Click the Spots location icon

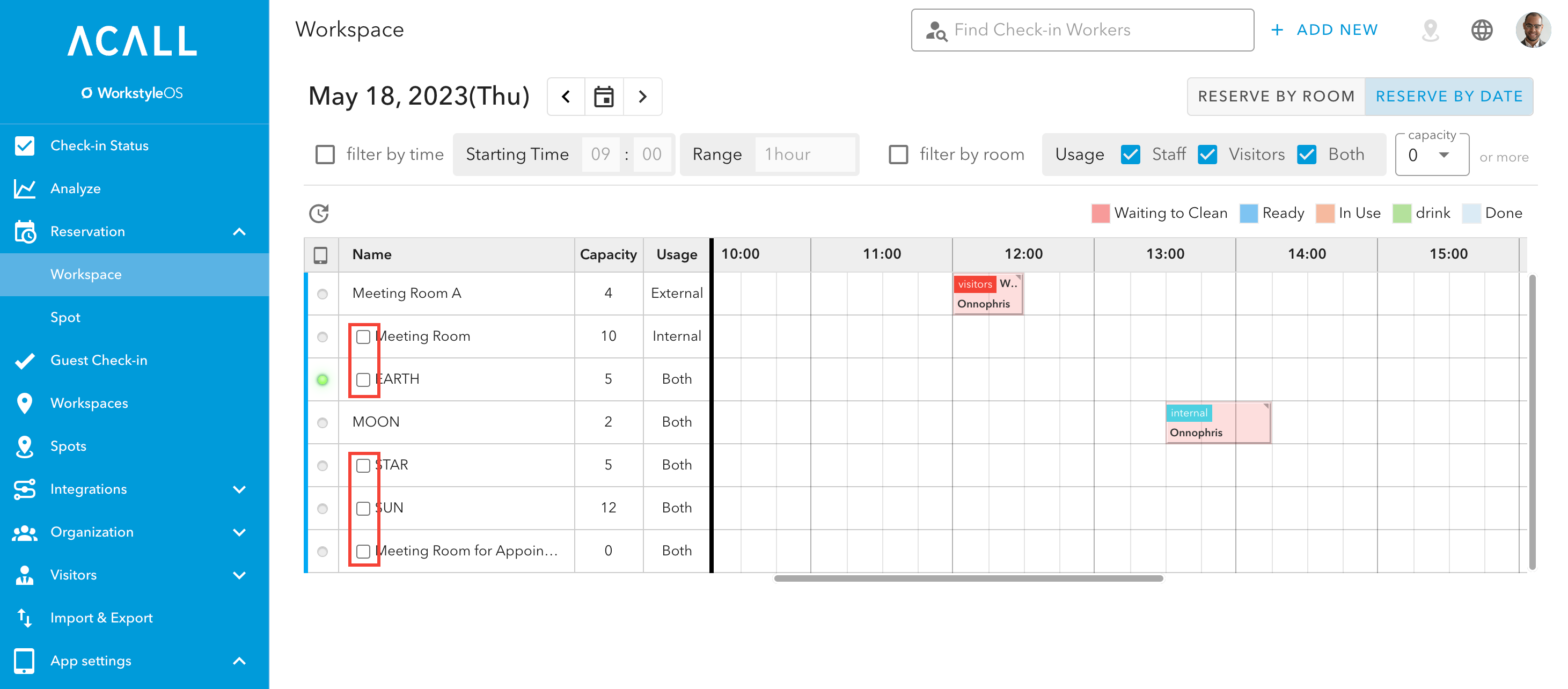point(24,446)
